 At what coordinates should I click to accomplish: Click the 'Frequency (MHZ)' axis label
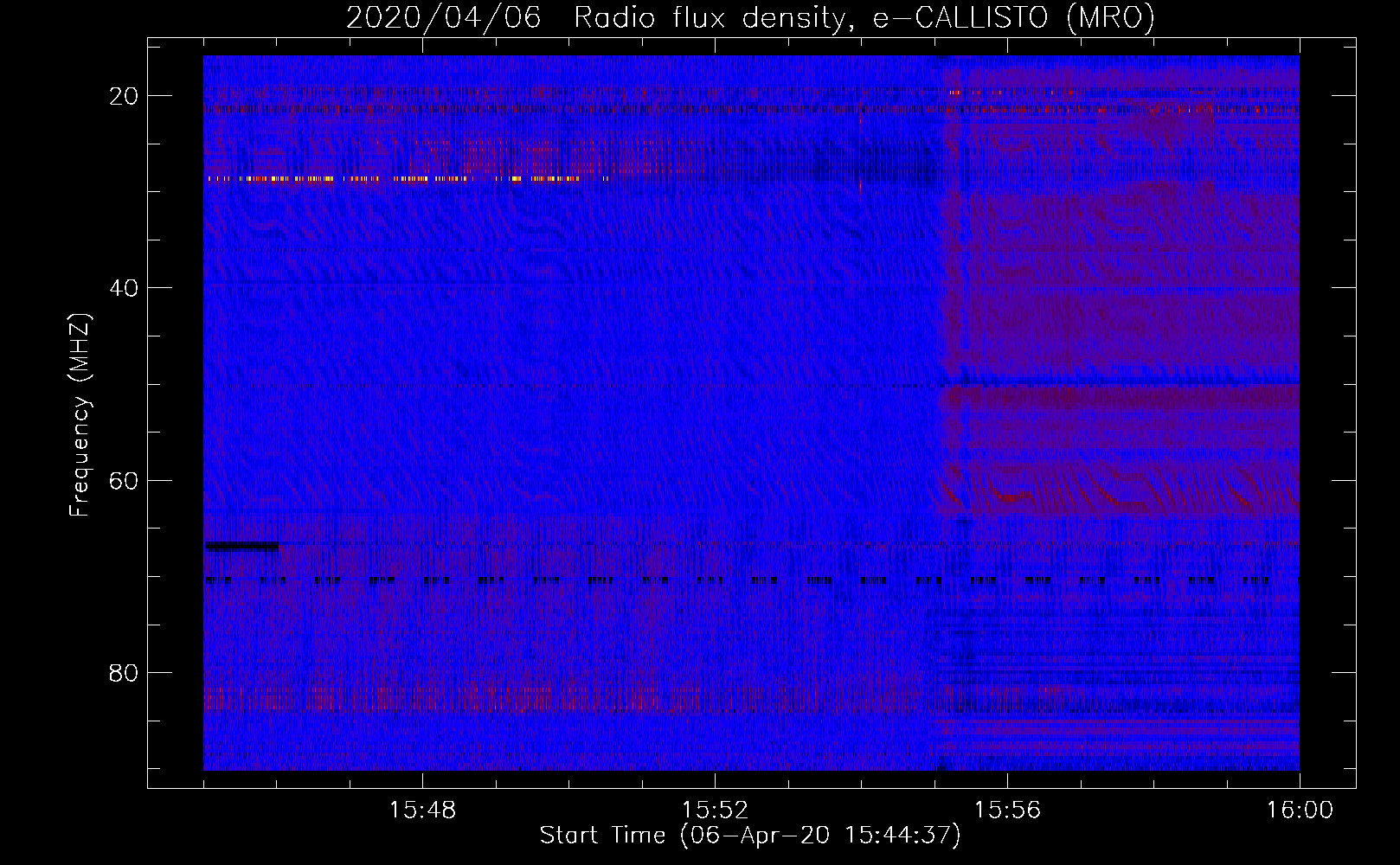[x=80, y=414]
